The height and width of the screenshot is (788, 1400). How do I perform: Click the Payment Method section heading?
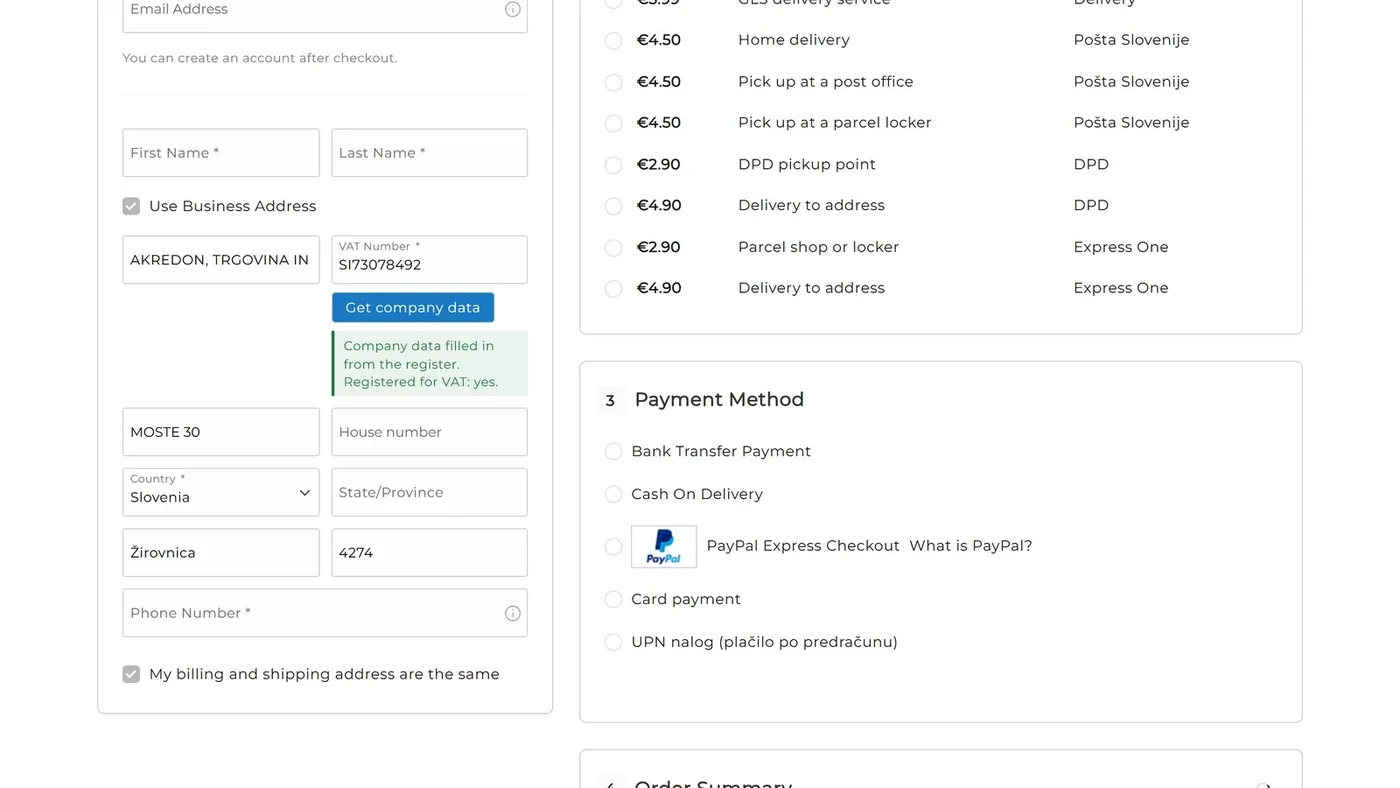tap(719, 400)
